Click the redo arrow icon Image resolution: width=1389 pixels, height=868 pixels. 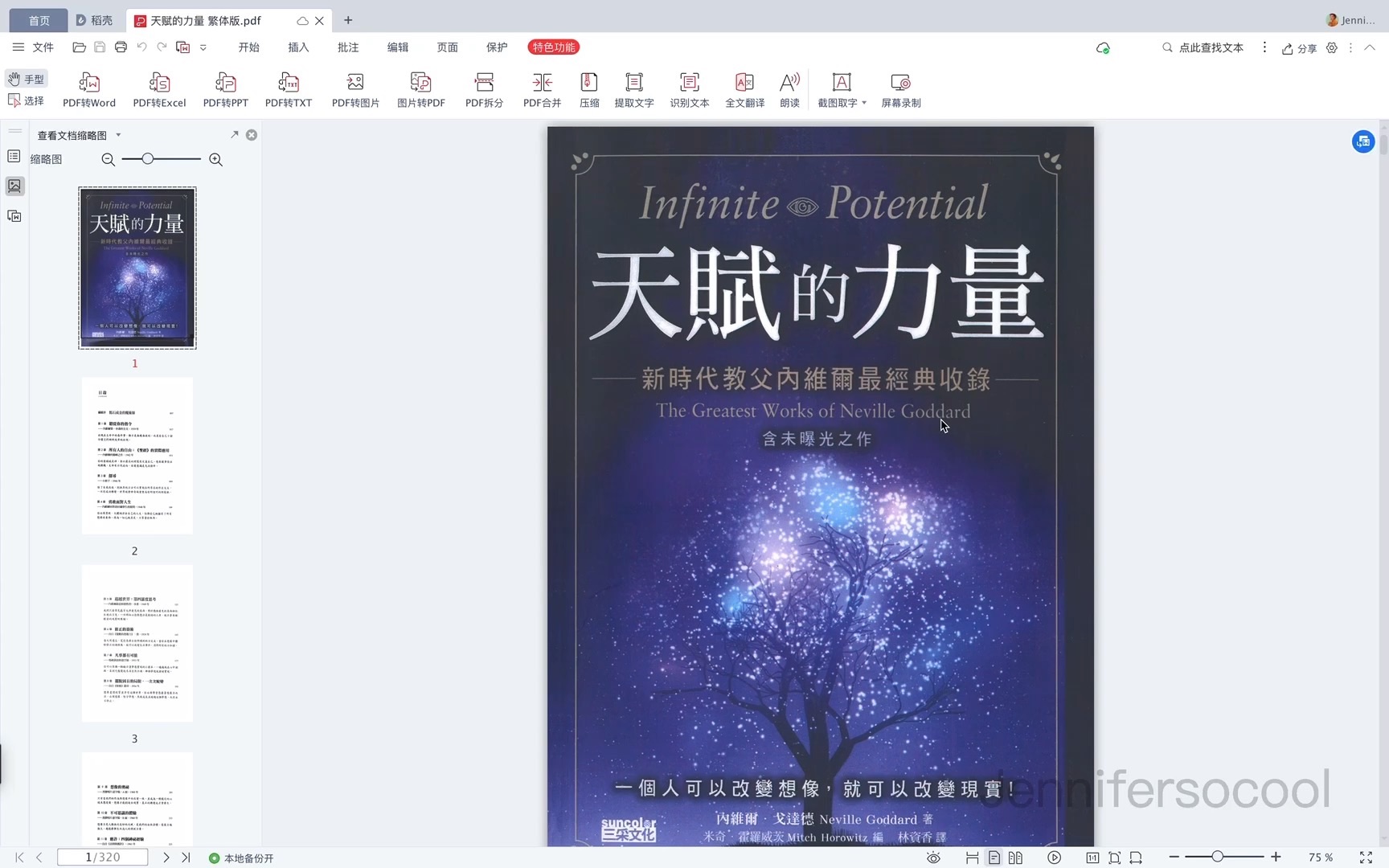(162, 47)
